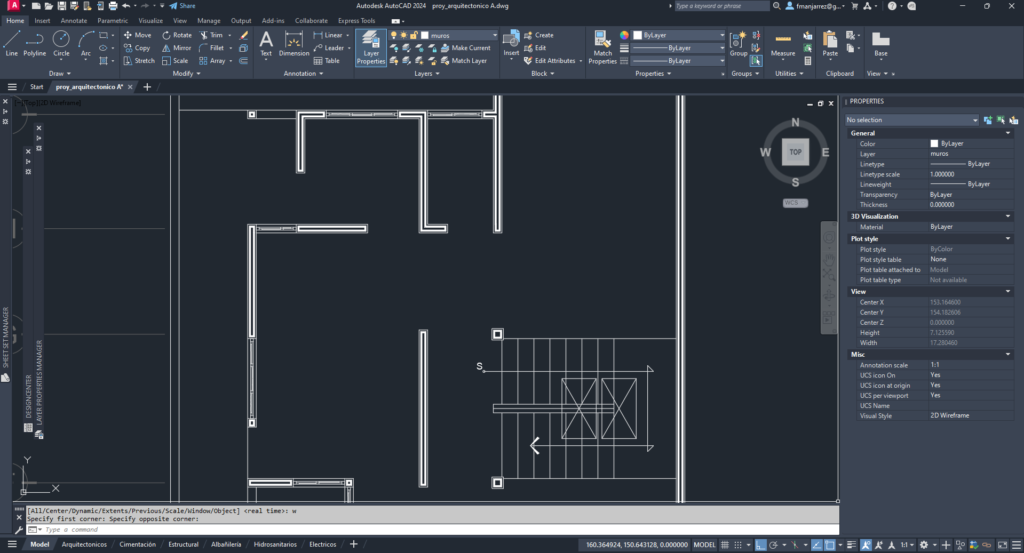Click the Text annotation tool

tap(266, 44)
